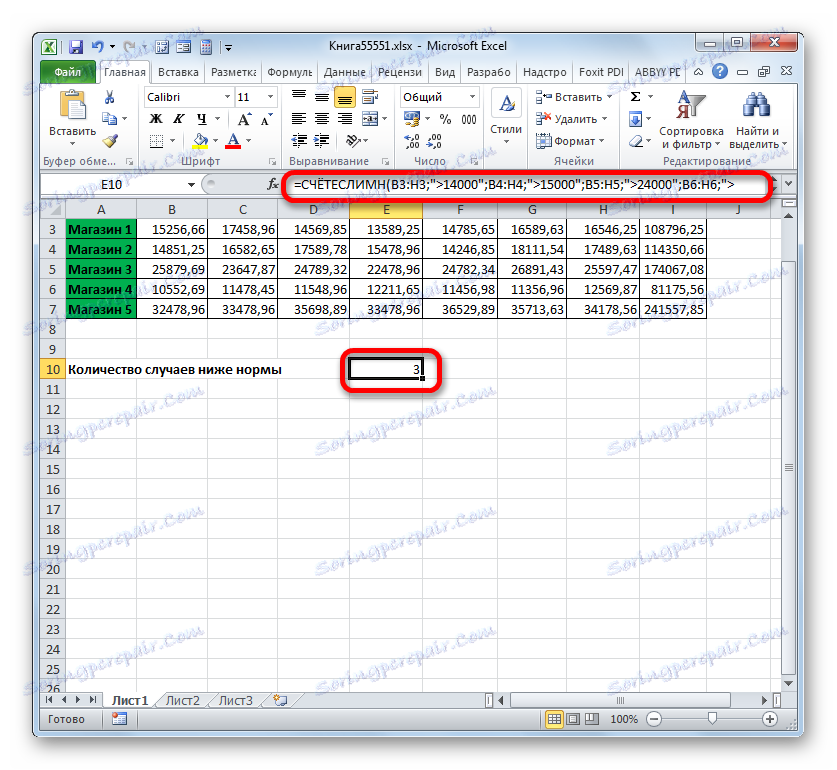
Task: Decrease indent icon
Action: pos(299,141)
